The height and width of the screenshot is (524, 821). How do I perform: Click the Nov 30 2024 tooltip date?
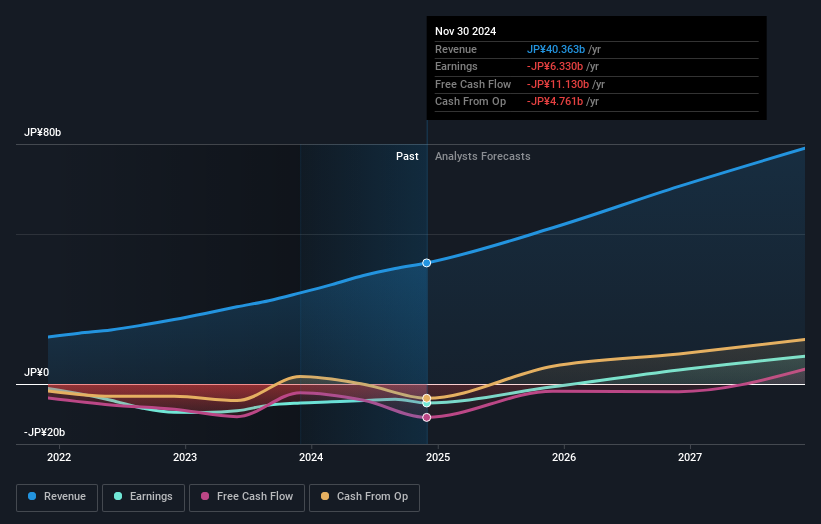465,31
